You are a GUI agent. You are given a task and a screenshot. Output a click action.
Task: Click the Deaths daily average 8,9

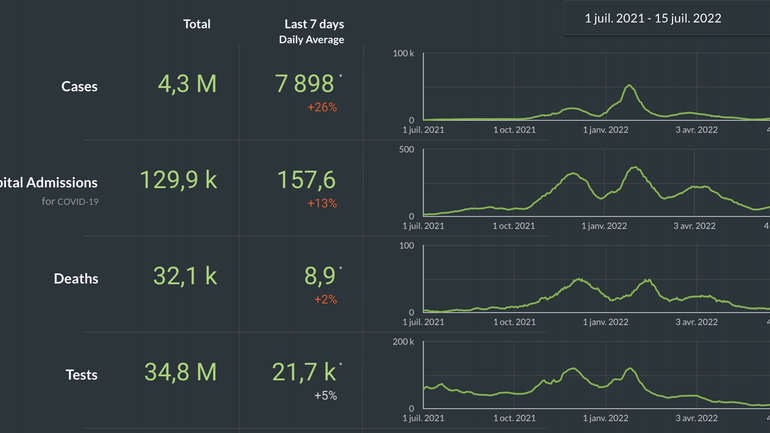320,276
